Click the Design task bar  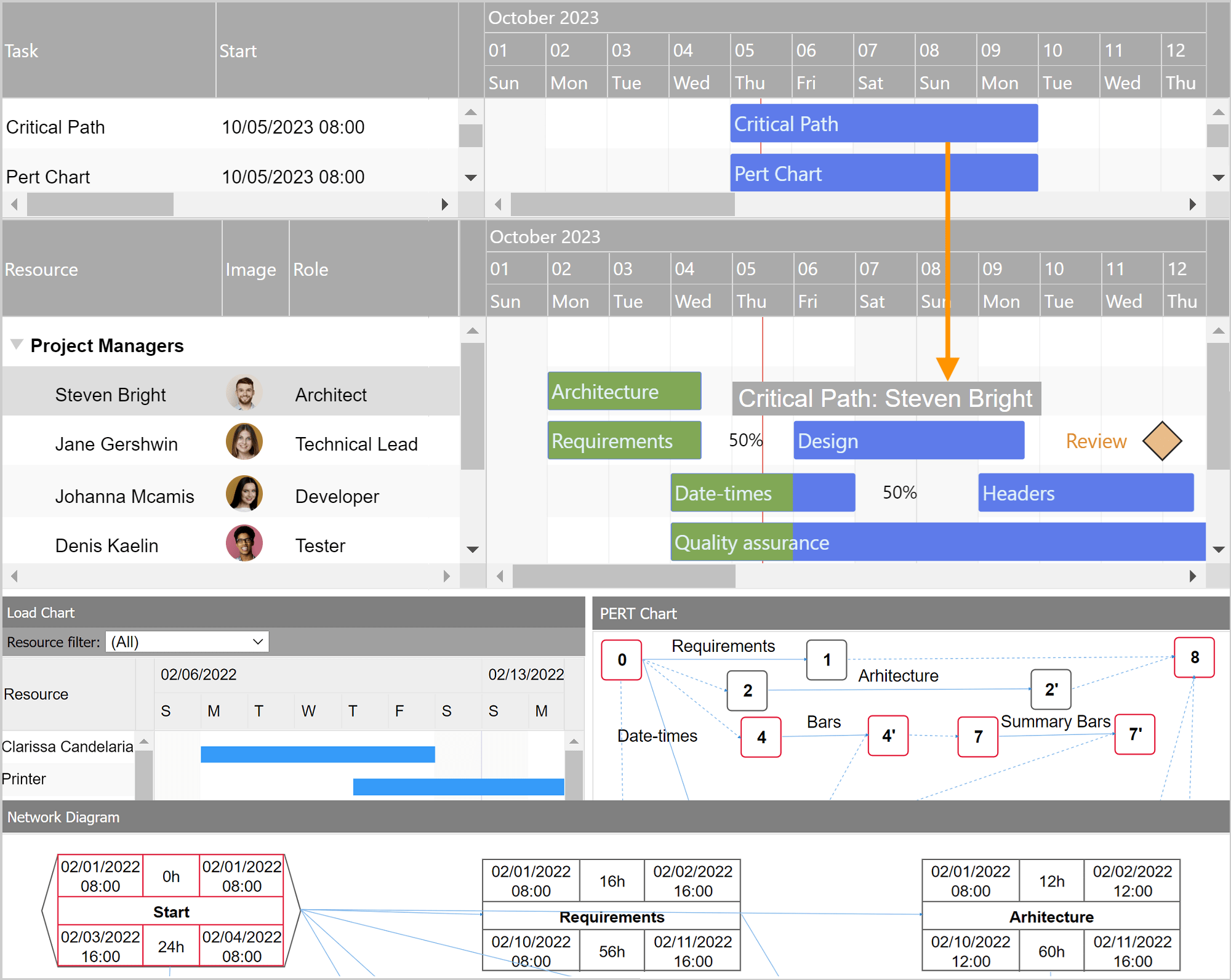click(x=908, y=440)
